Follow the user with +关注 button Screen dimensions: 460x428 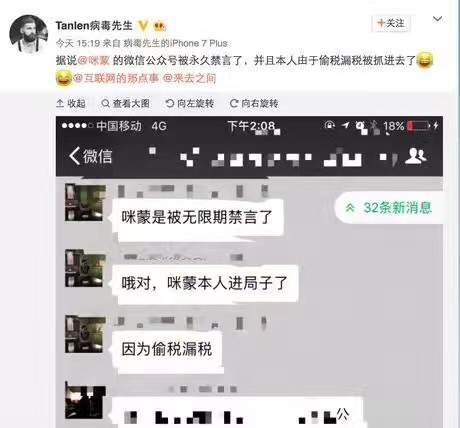click(390, 23)
